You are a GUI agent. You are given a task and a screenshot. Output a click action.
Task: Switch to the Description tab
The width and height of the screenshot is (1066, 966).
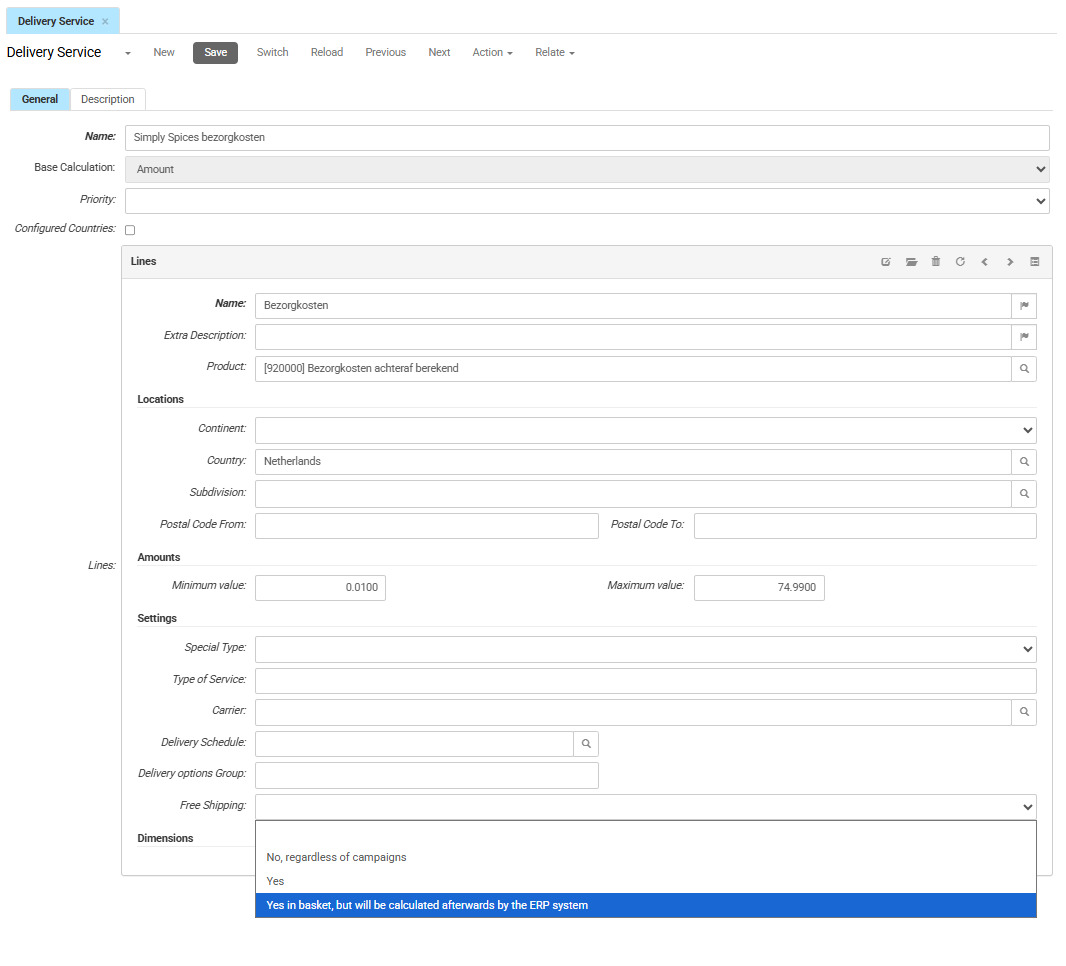pyautogui.click(x=107, y=99)
